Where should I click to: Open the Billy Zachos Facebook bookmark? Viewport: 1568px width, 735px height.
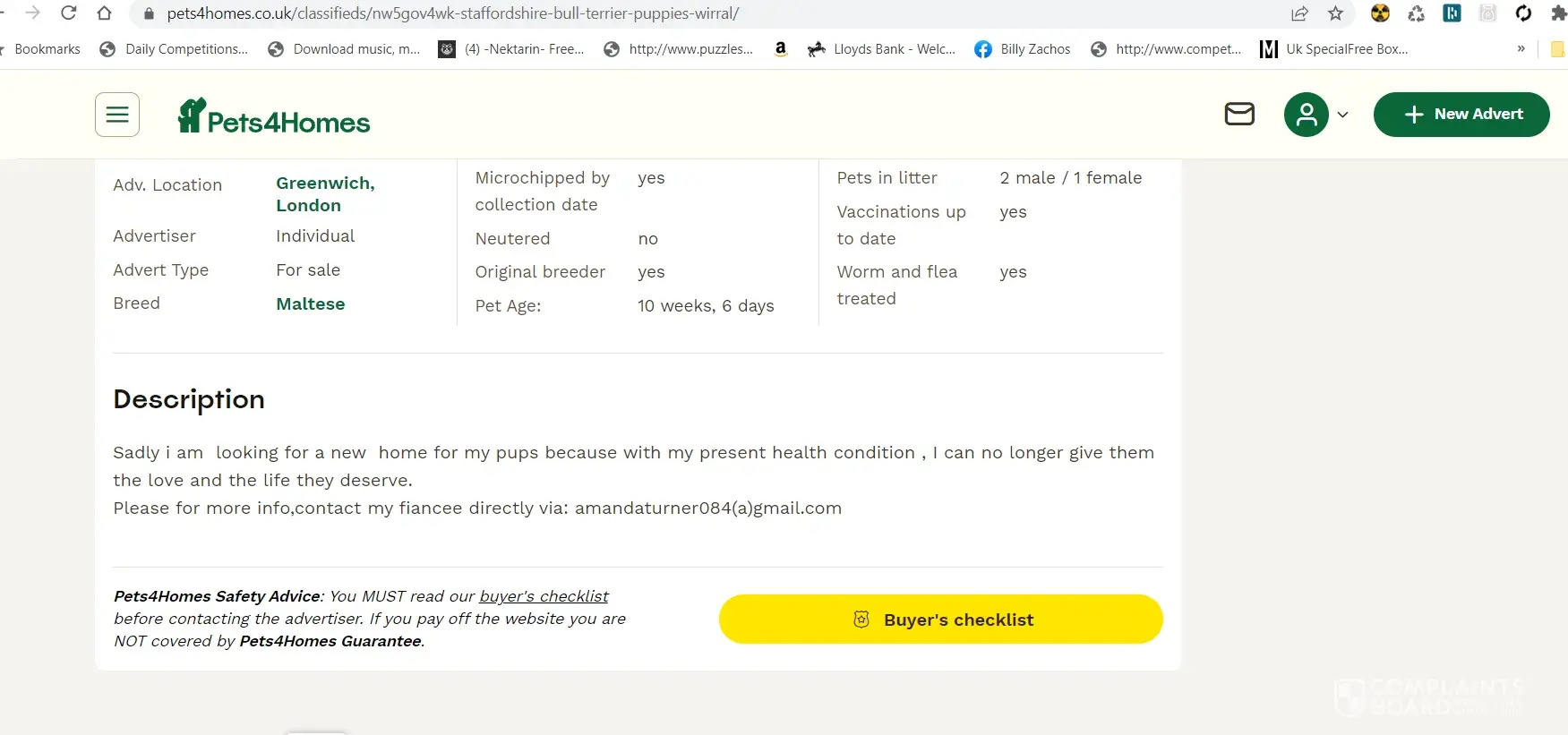[1023, 49]
